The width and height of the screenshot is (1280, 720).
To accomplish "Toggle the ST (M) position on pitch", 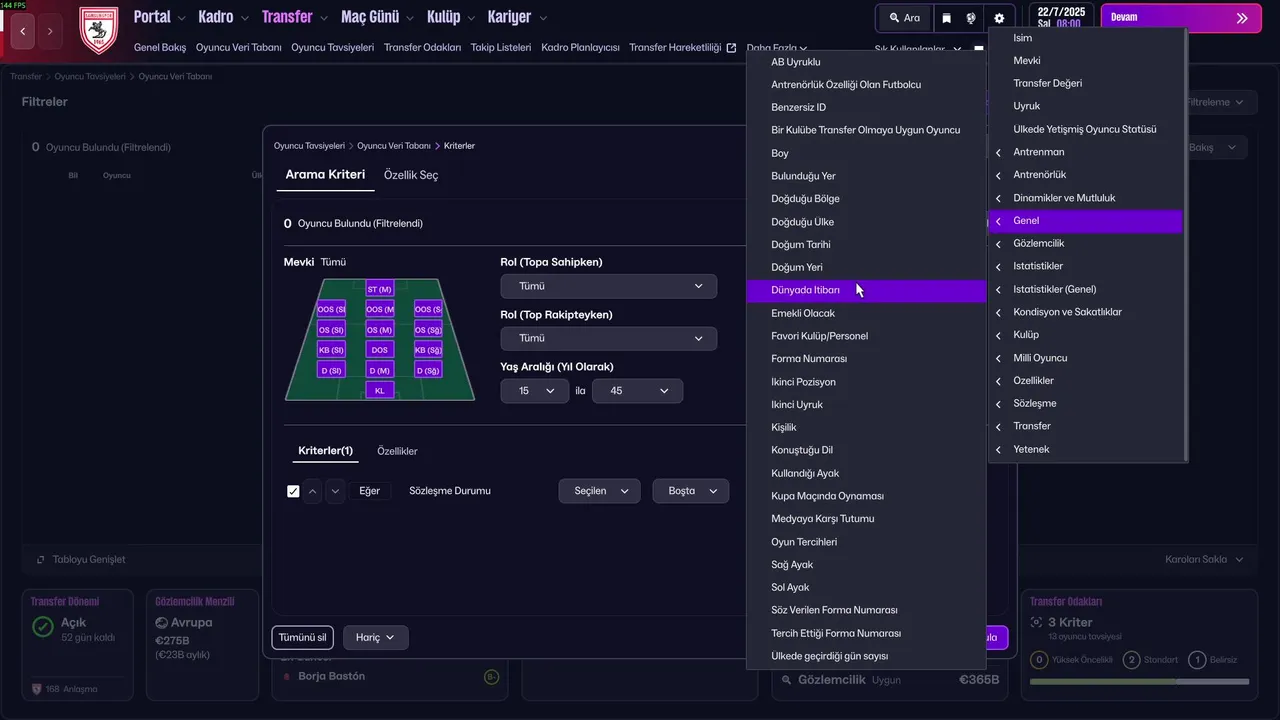I will pos(379,289).
